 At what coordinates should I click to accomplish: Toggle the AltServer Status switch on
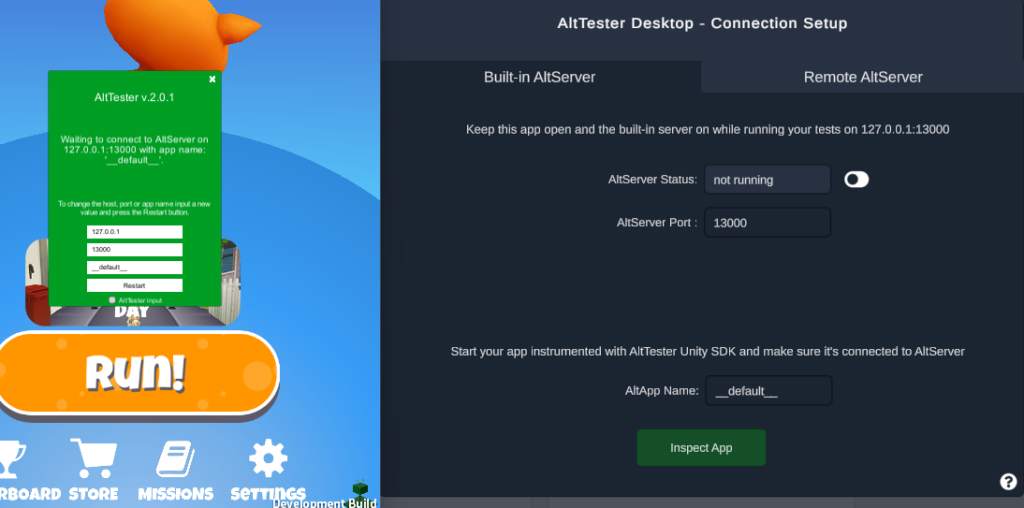pyautogui.click(x=856, y=180)
